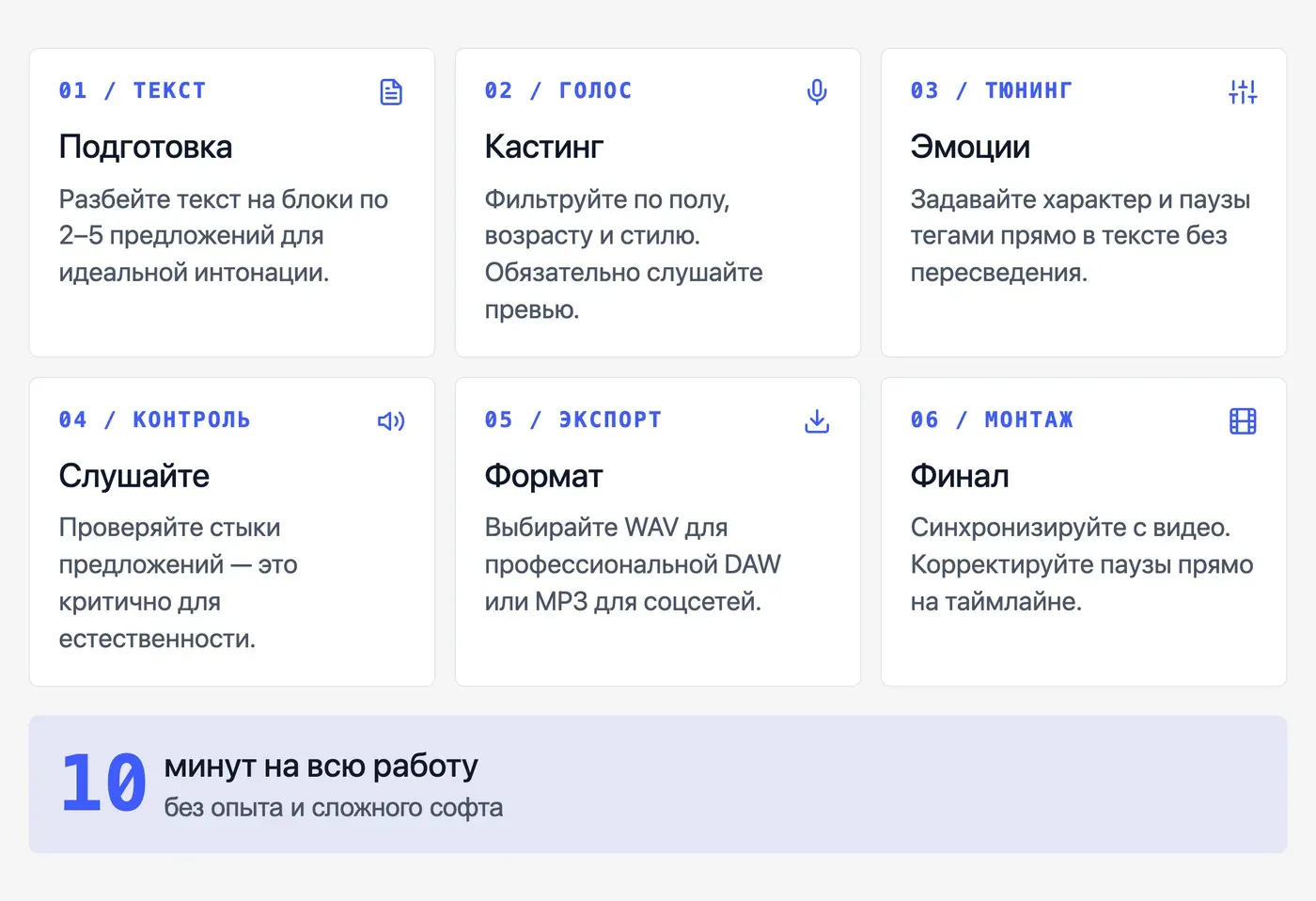Screen dimensions: 1316x901
Task: Select the label "02 / ГОЛОС"
Action: 558,91
